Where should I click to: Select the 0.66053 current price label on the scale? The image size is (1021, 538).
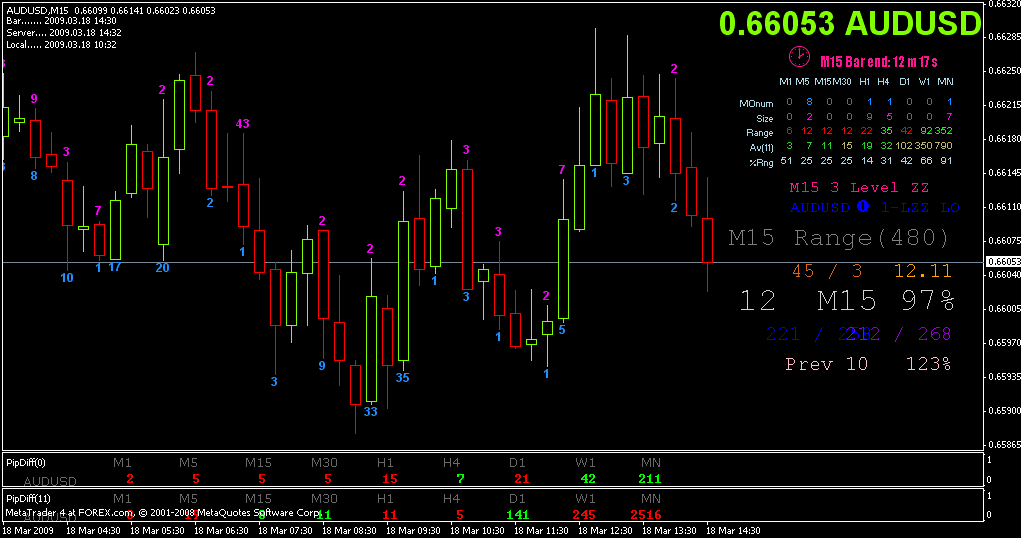[x=1003, y=262]
